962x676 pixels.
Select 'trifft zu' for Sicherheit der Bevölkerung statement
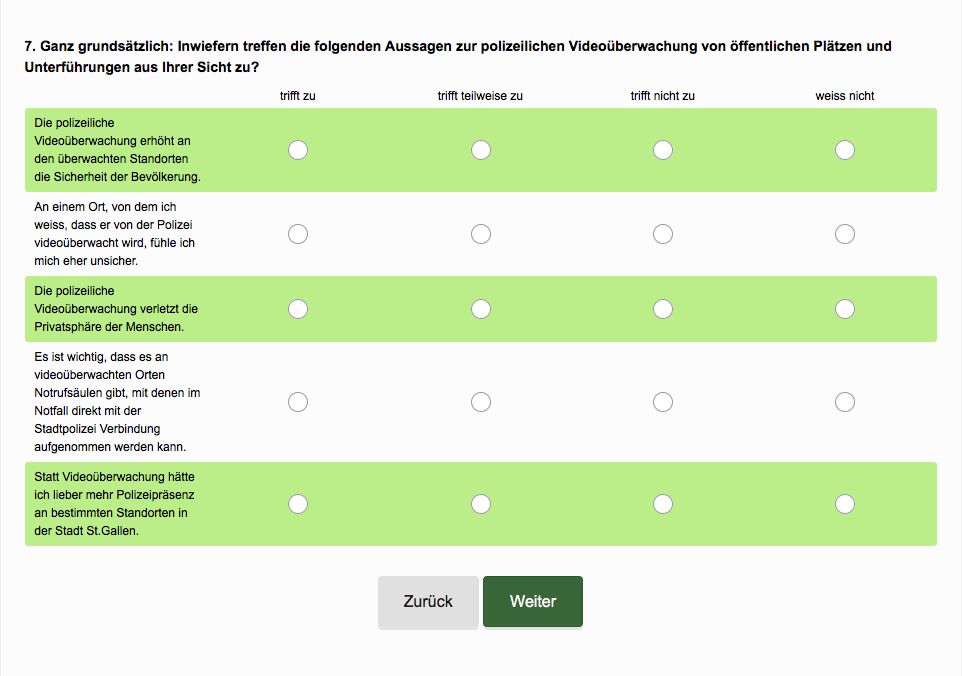[x=298, y=150]
